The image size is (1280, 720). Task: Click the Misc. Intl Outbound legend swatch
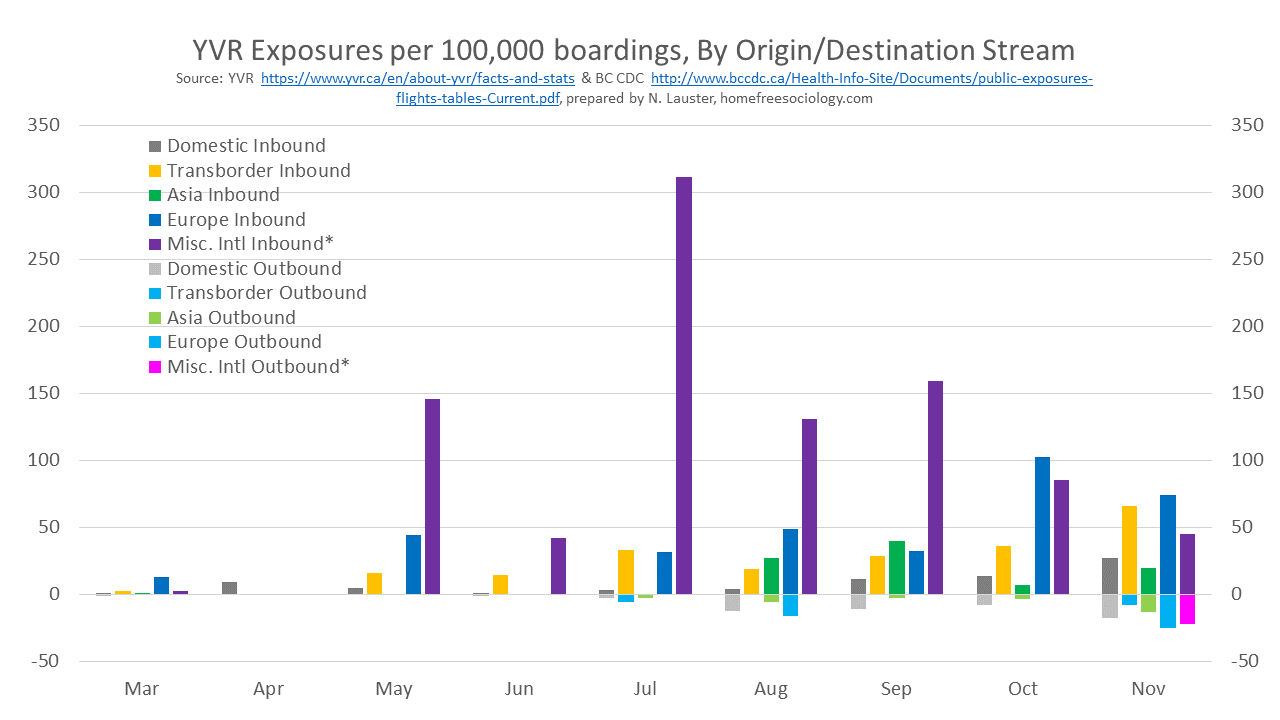pos(155,367)
